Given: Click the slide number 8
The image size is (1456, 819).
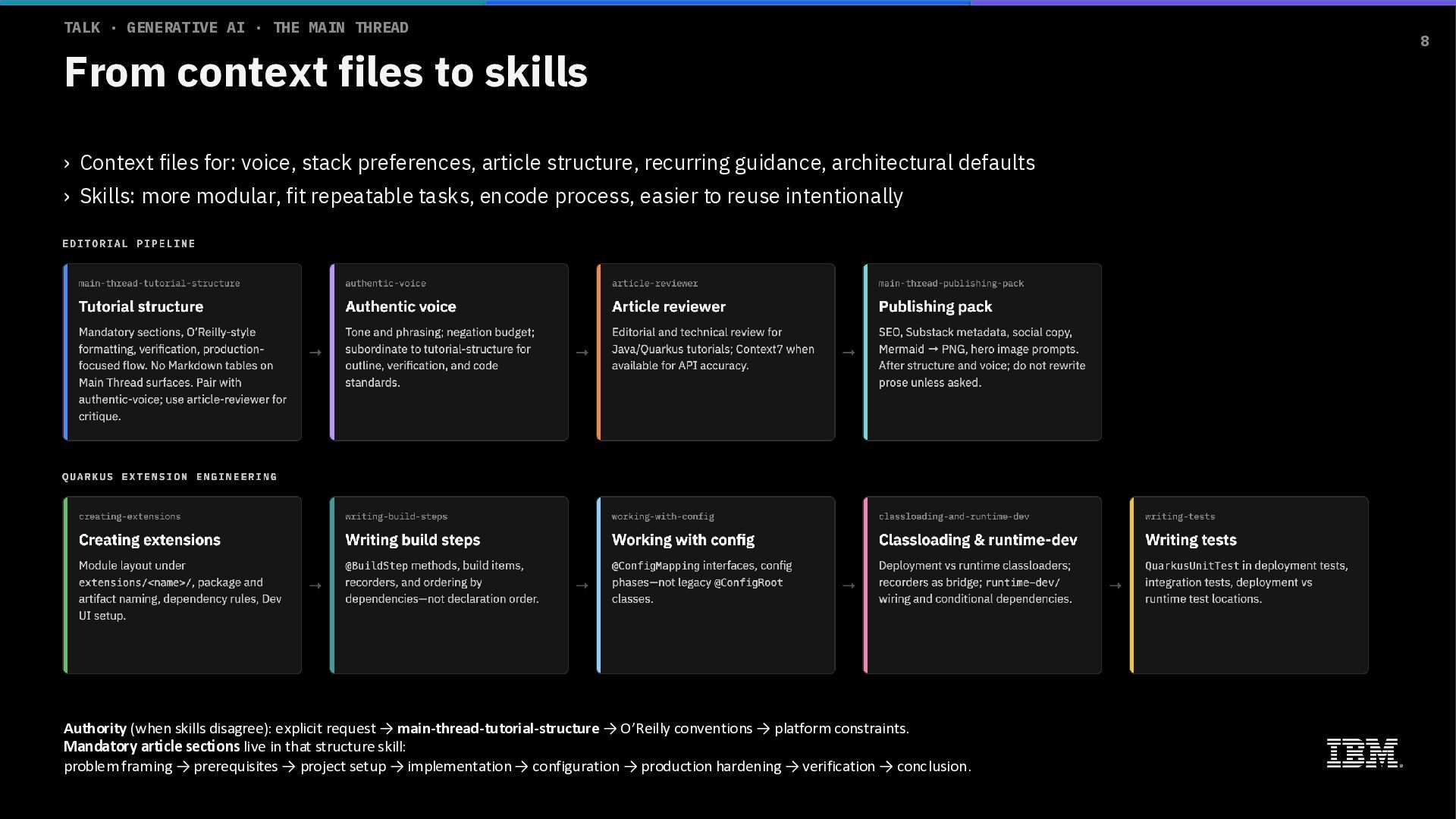Looking at the screenshot, I should [x=1424, y=42].
